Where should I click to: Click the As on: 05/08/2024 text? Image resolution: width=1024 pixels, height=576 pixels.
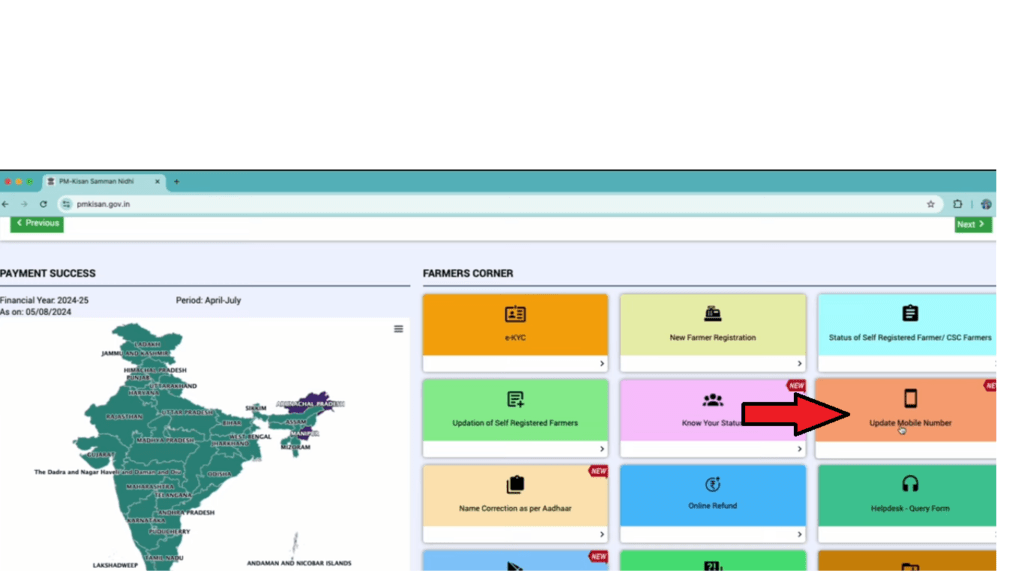[x=36, y=312]
